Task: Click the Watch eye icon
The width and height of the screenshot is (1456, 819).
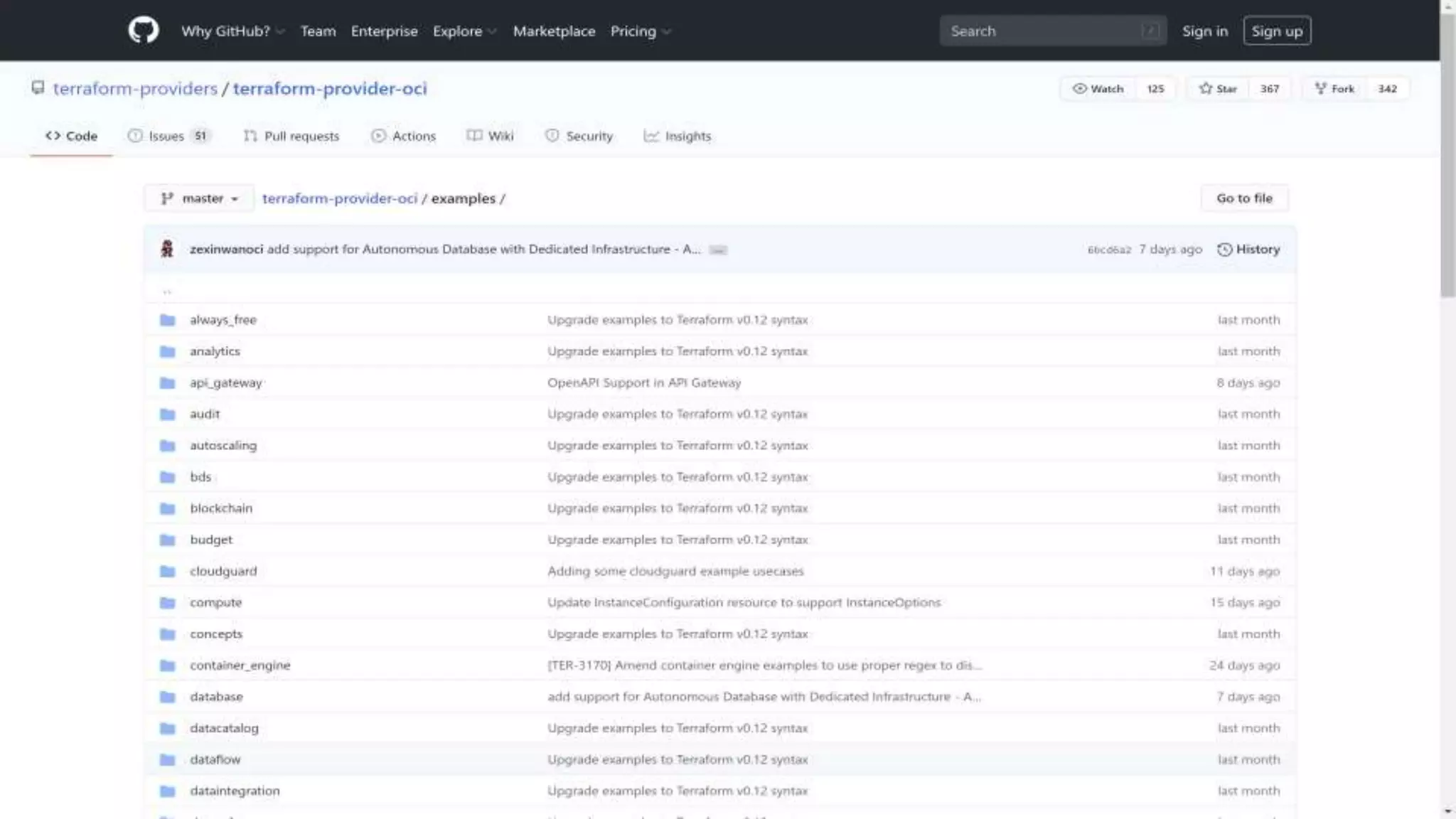Action: [1079, 88]
